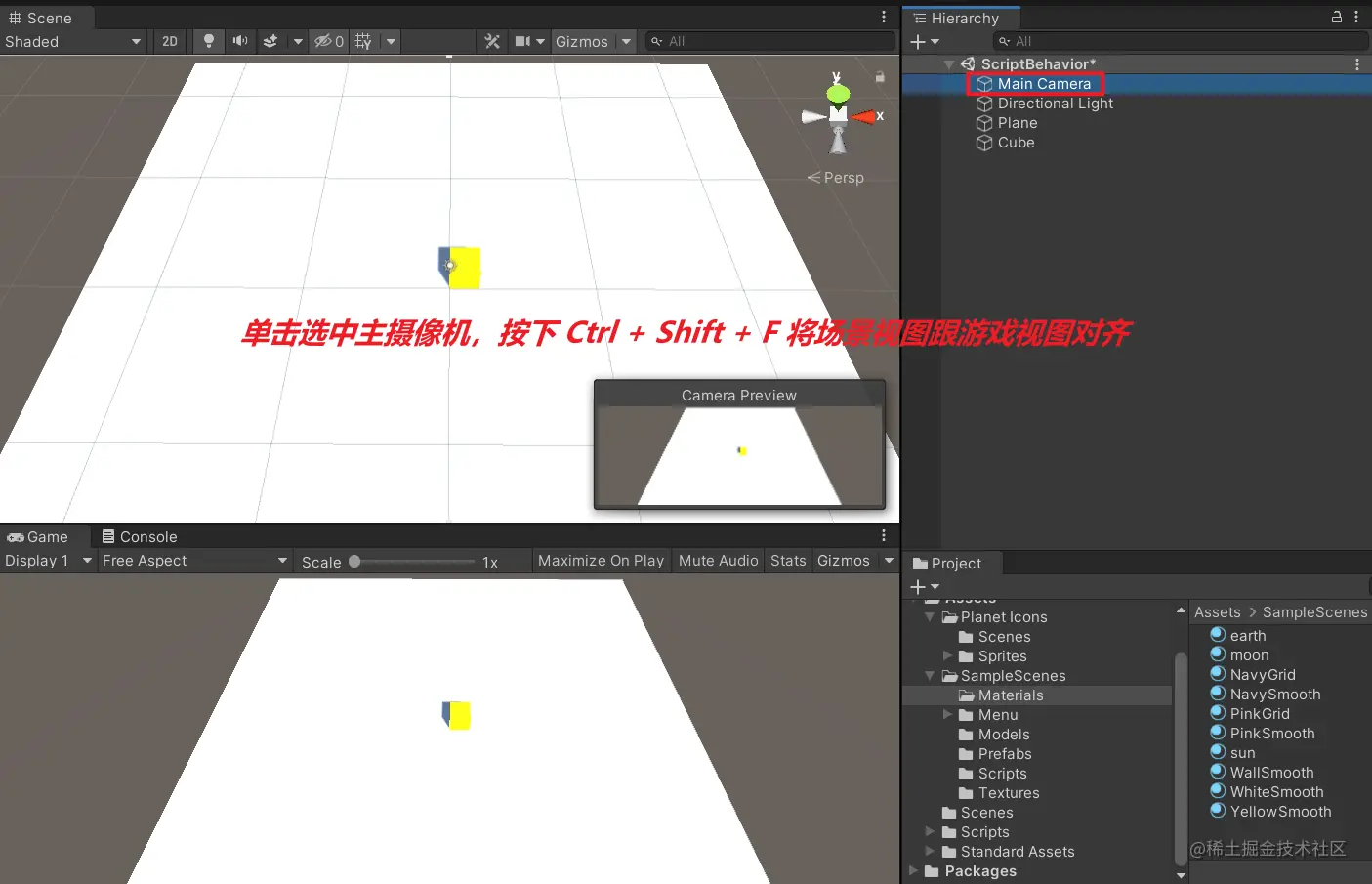Switch between Persp and Iso projection
Viewport: 1372px width, 884px height.
[x=836, y=178]
